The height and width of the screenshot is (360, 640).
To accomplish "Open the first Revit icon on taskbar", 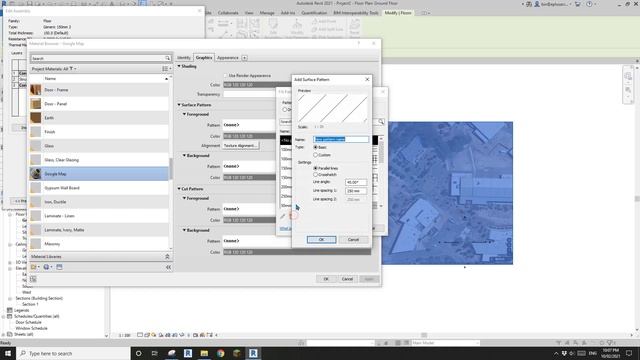I will [x=188, y=353].
